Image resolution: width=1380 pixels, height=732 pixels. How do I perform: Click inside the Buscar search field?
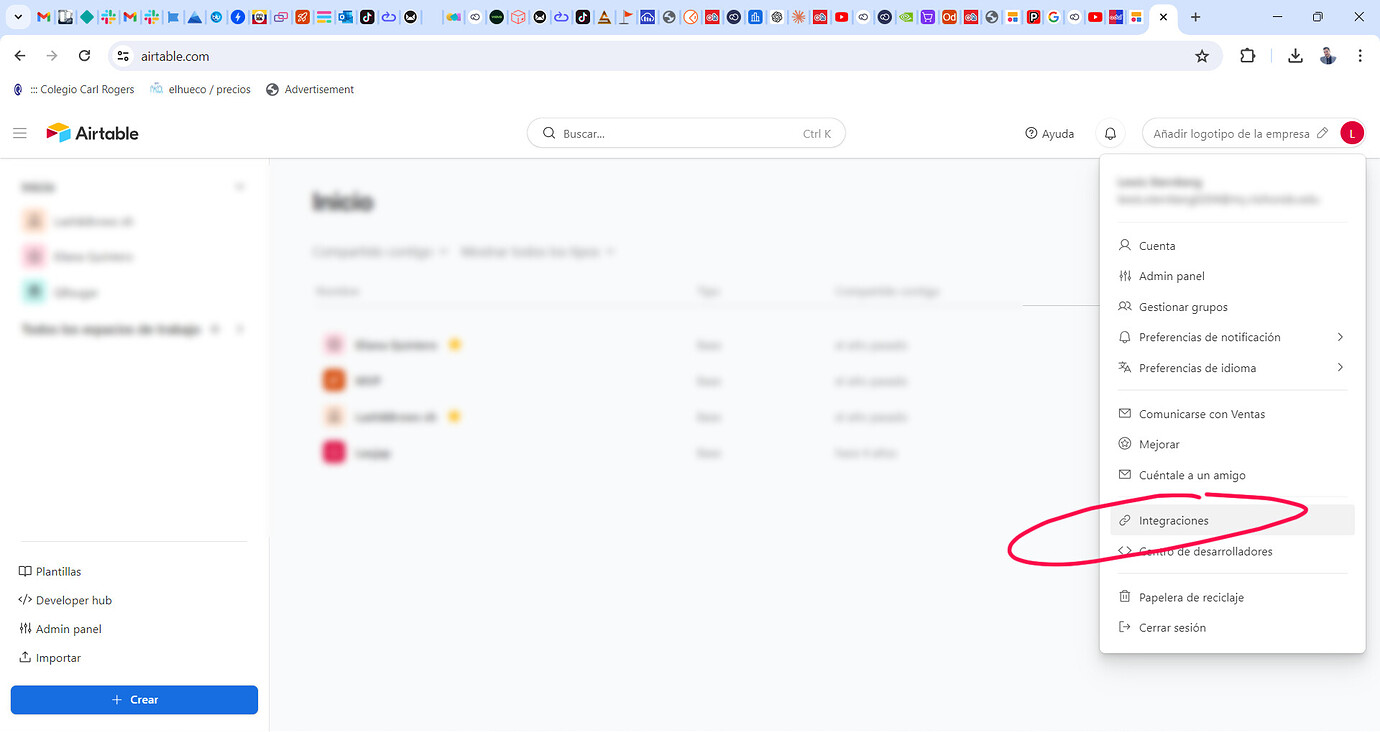pos(686,132)
